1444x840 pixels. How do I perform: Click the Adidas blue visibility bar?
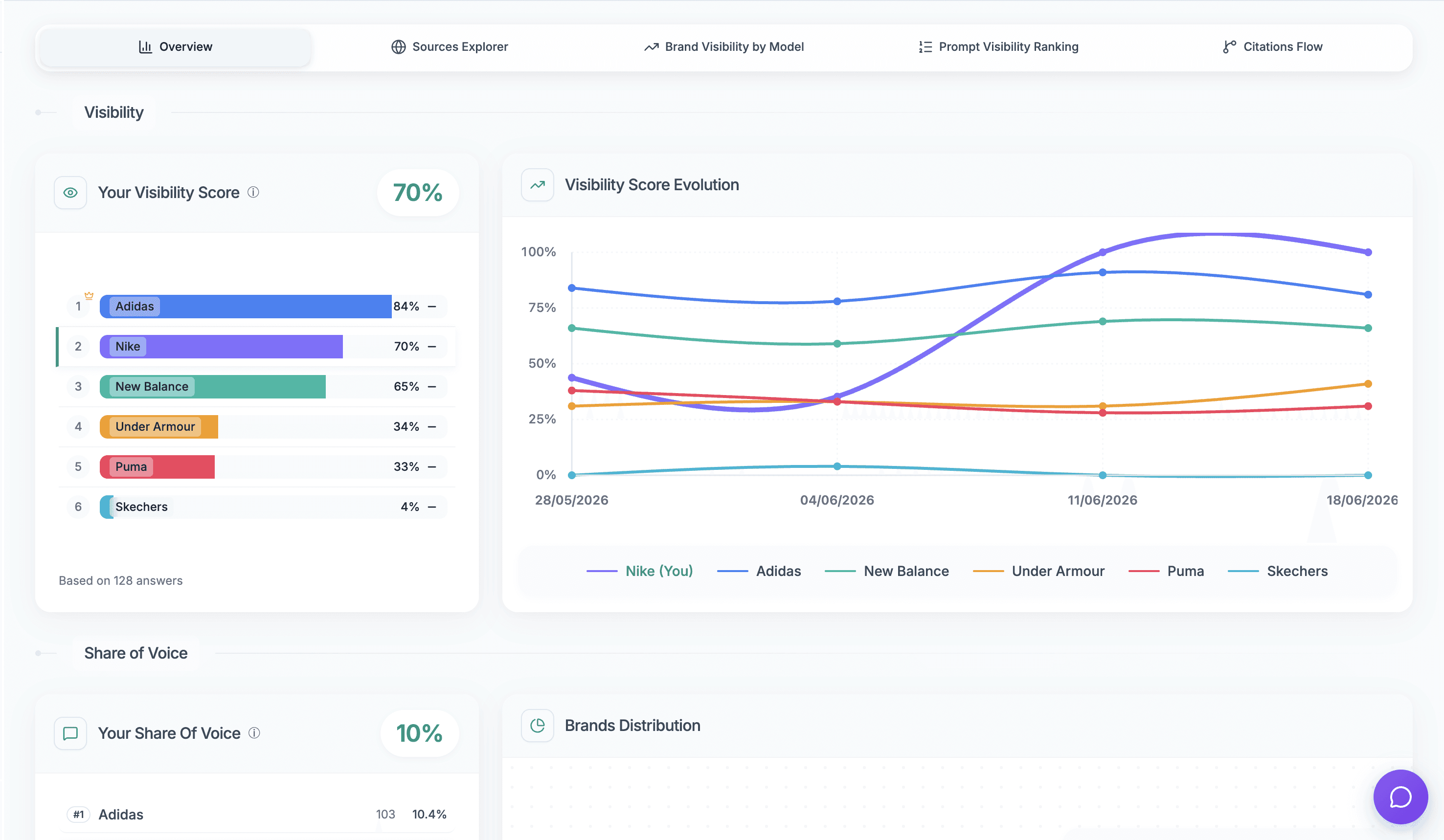[245, 307]
